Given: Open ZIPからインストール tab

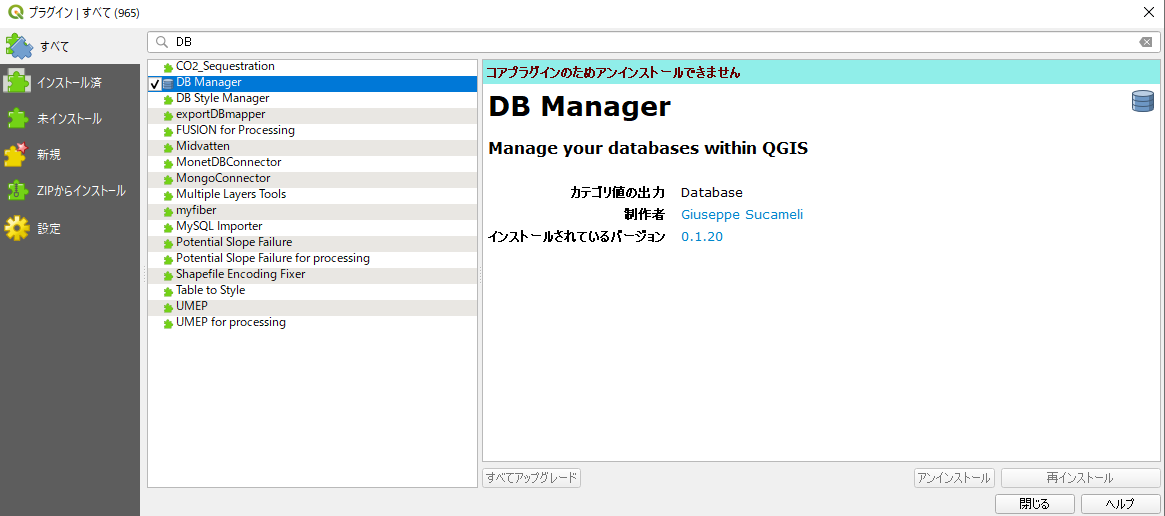Looking at the screenshot, I should pyautogui.click(x=81, y=191).
